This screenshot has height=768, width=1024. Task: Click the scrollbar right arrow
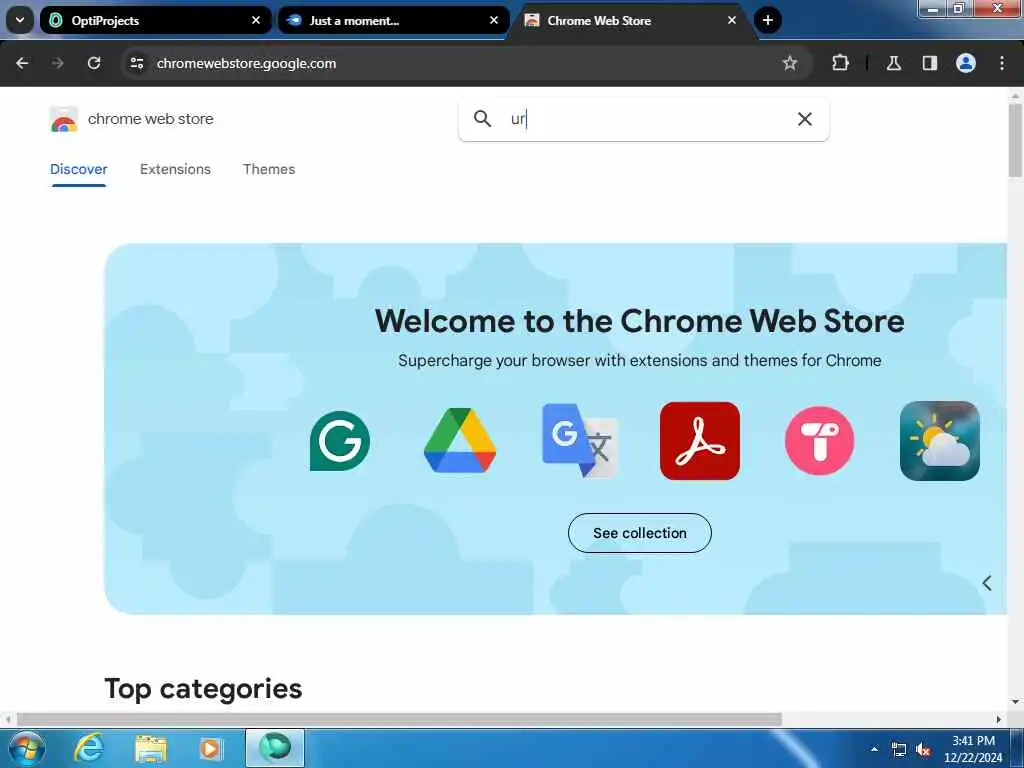[999, 719]
